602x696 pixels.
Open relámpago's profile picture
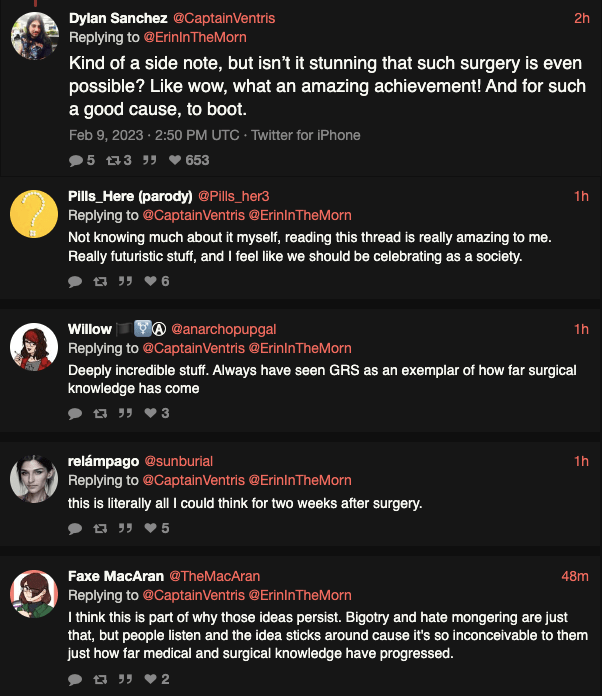[x=34, y=480]
